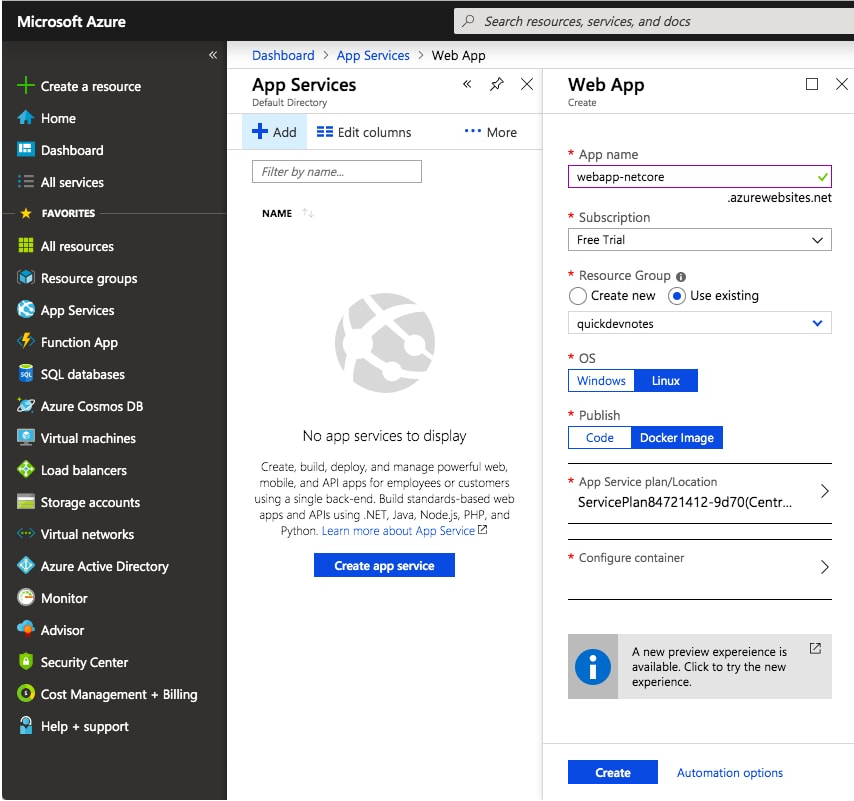Click Edit columns in the toolbar
Image resolution: width=854 pixels, height=801 pixels.
point(364,132)
